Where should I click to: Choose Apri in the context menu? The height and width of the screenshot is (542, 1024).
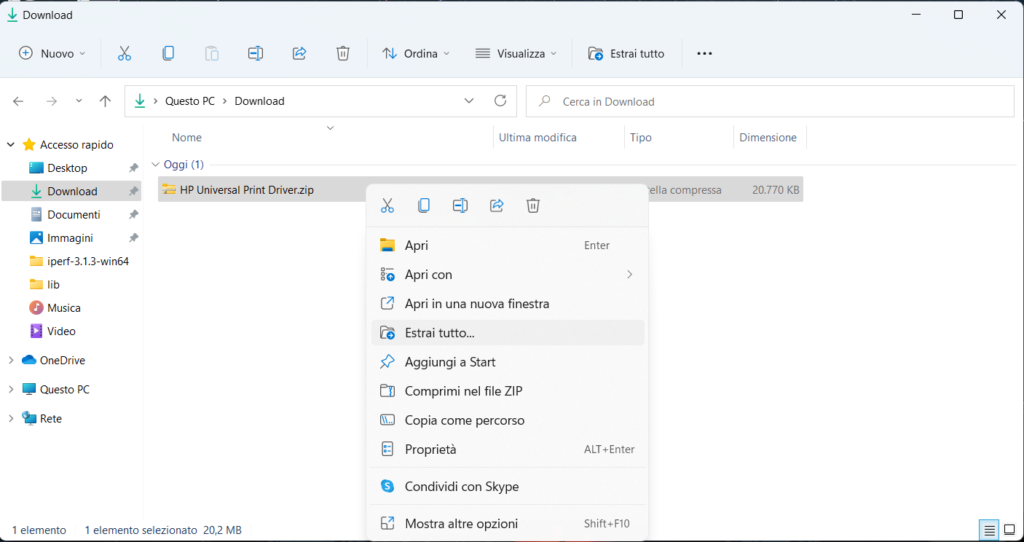[x=507, y=246]
